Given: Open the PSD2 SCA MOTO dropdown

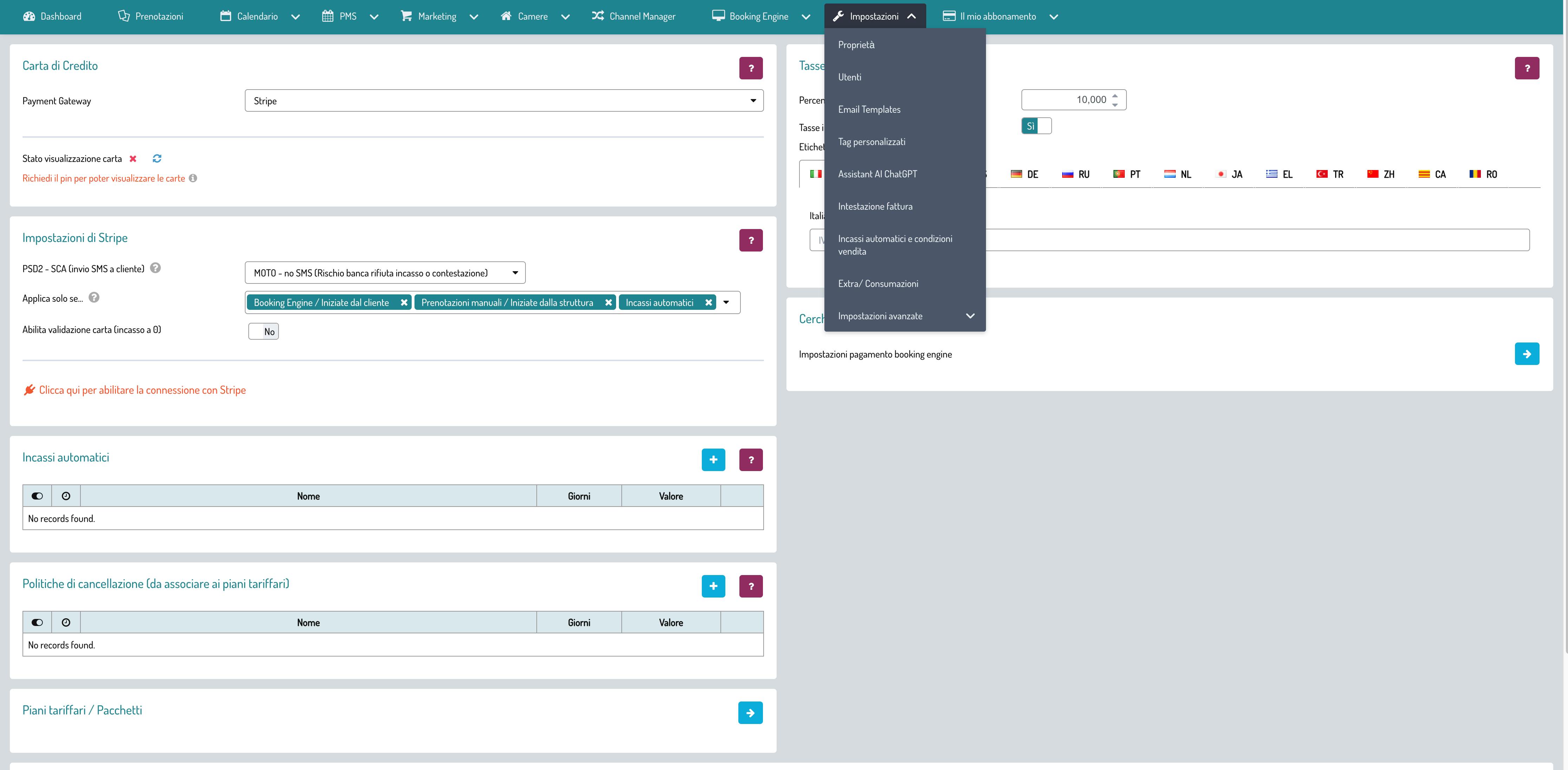Looking at the screenshot, I should (385, 273).
